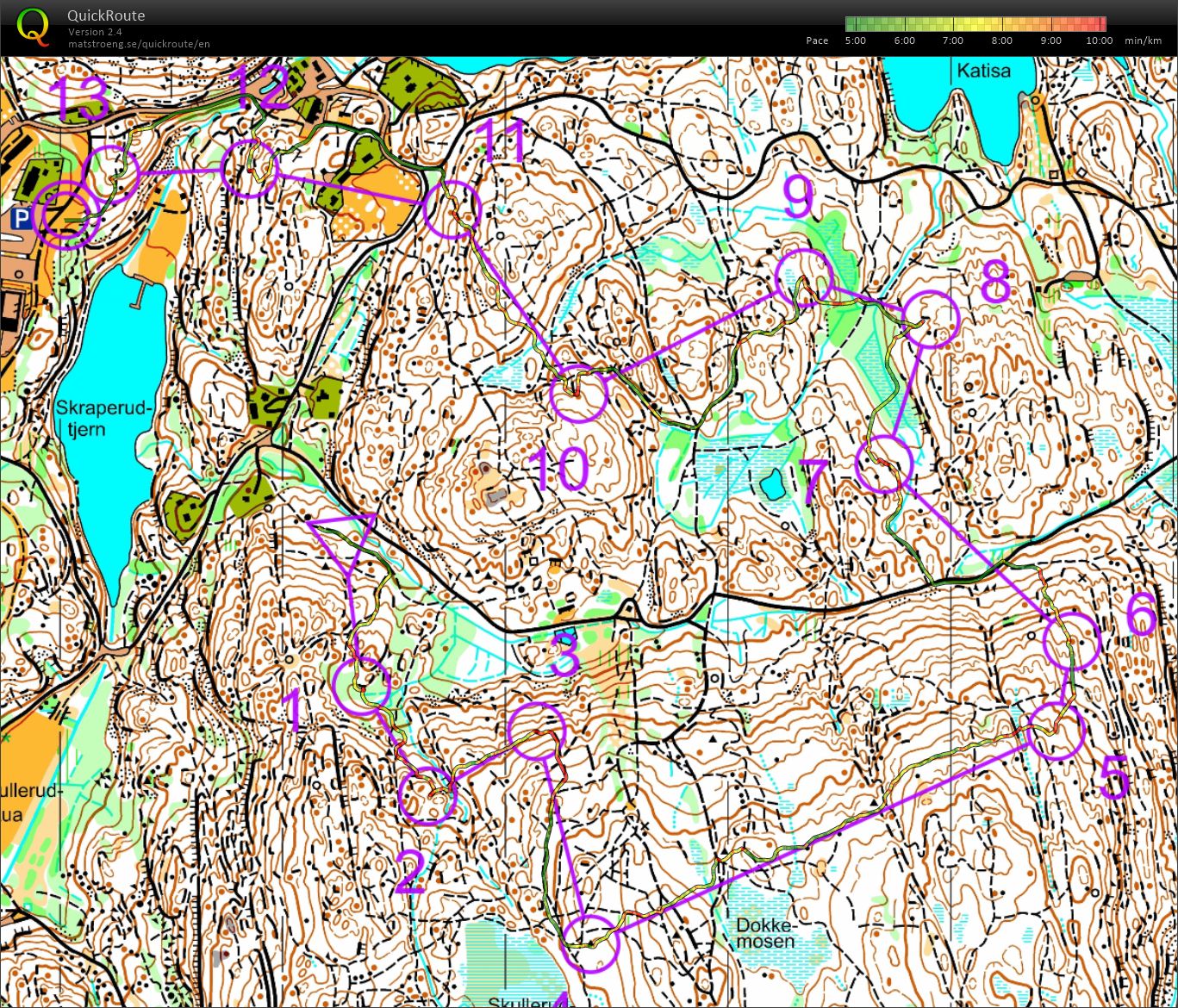Screen dimensions: 1178x1008
Task: Click the blue P parking symbol
Action: (x=21, y=221)
